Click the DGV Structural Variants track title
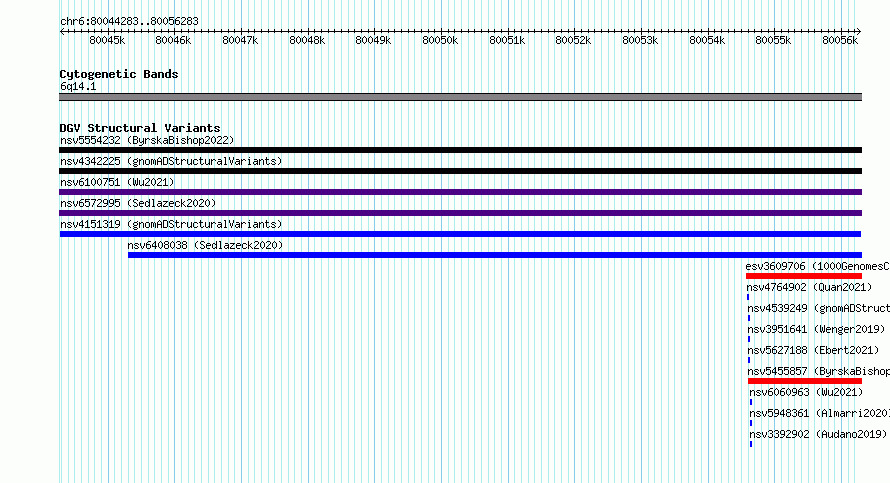890x483 pixels. pos(140,128)
